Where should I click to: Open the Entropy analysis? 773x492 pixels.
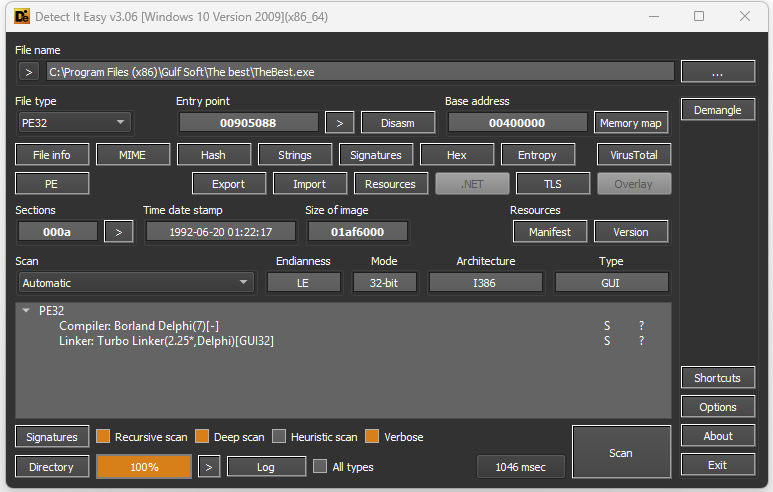point(537,155)
